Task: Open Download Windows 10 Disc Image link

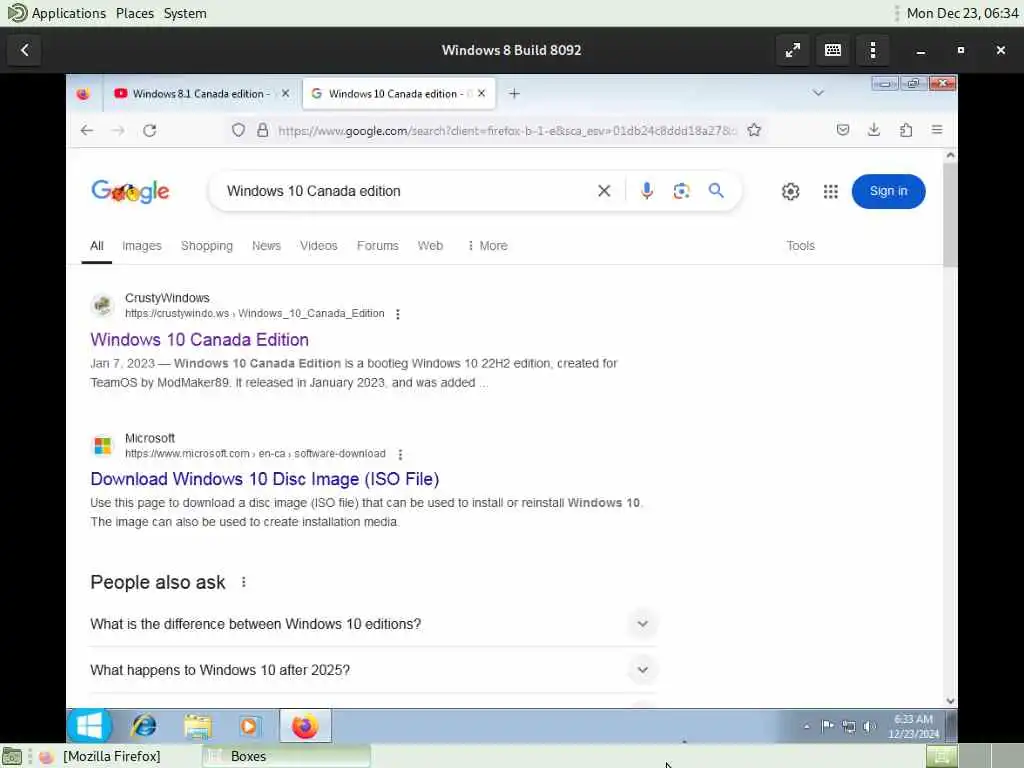Action: pos(264,479)
